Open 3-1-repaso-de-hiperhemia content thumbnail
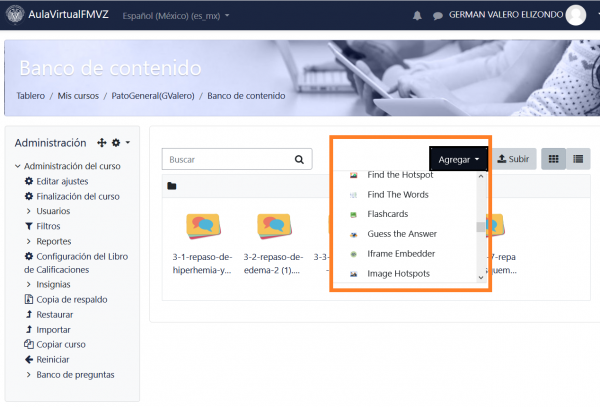The height and width of the screenshot is (407, 600). click(204, 228)
